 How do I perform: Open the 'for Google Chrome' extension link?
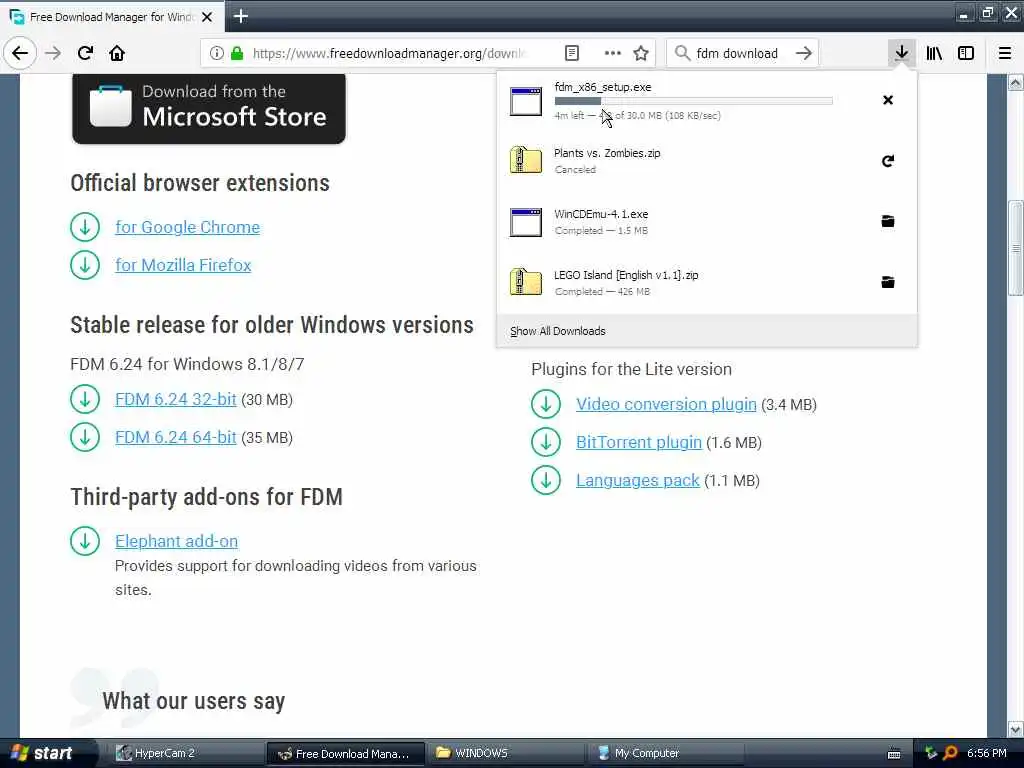tap(187, 227)
